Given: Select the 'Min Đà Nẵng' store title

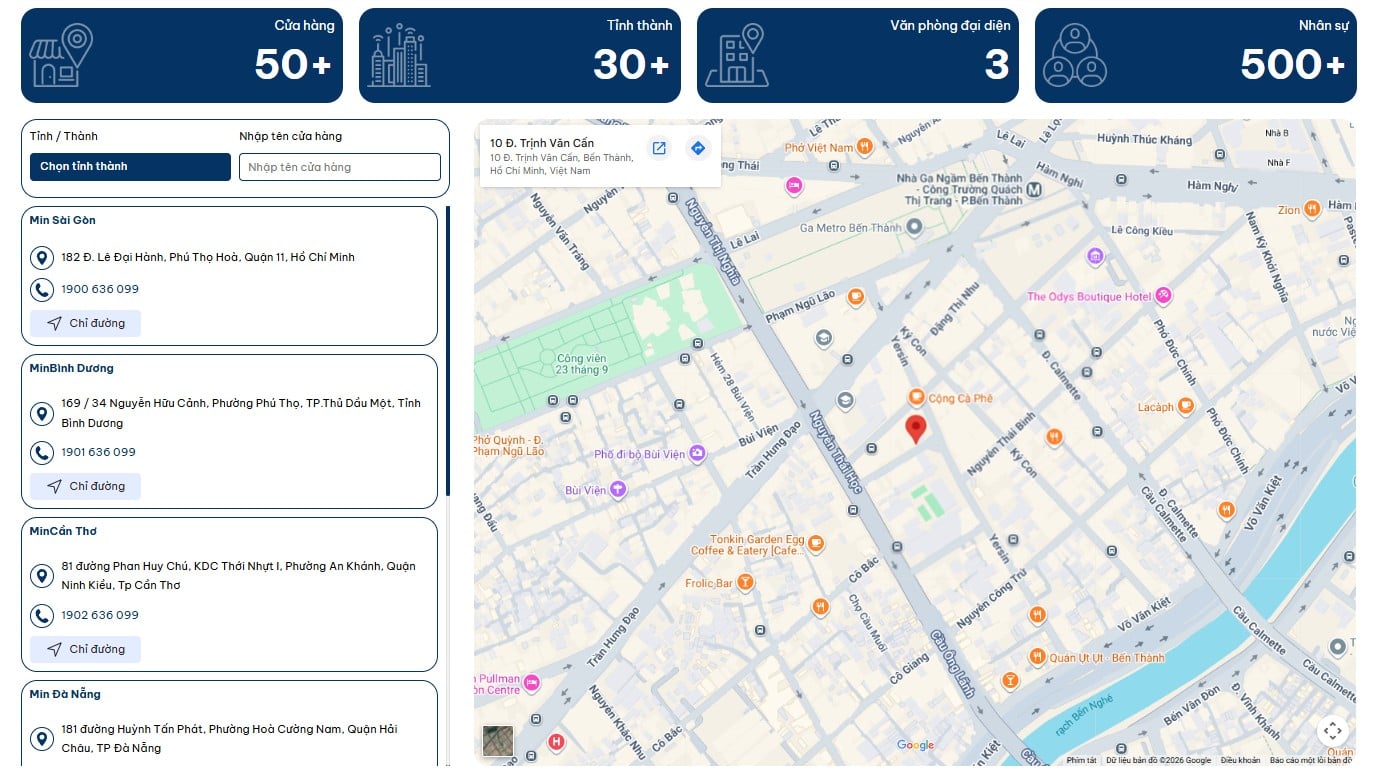Looking at the screenshot, I should (65, 694).
